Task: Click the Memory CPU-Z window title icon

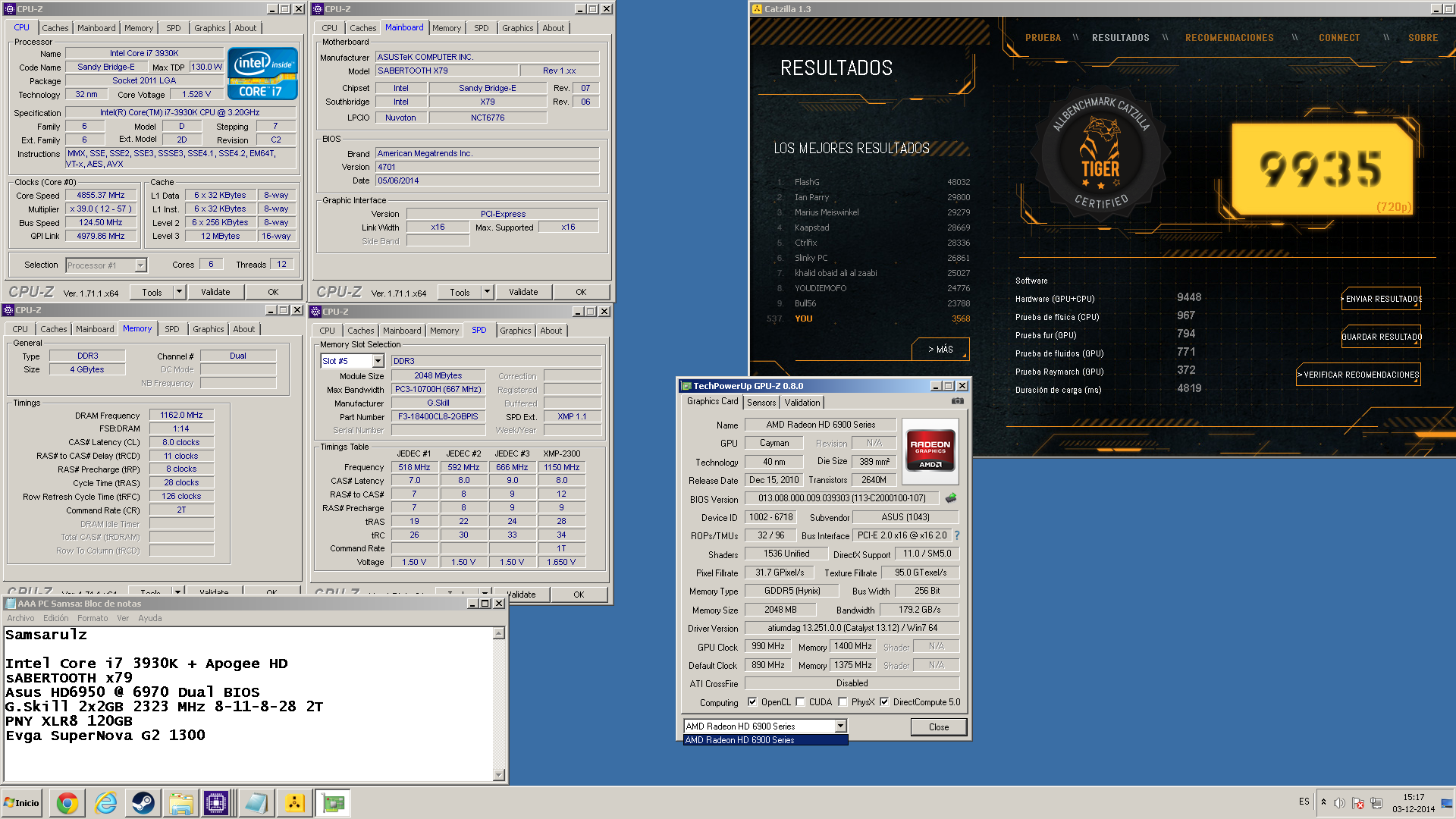Action: pyautogui.click(x=8, y=310)
